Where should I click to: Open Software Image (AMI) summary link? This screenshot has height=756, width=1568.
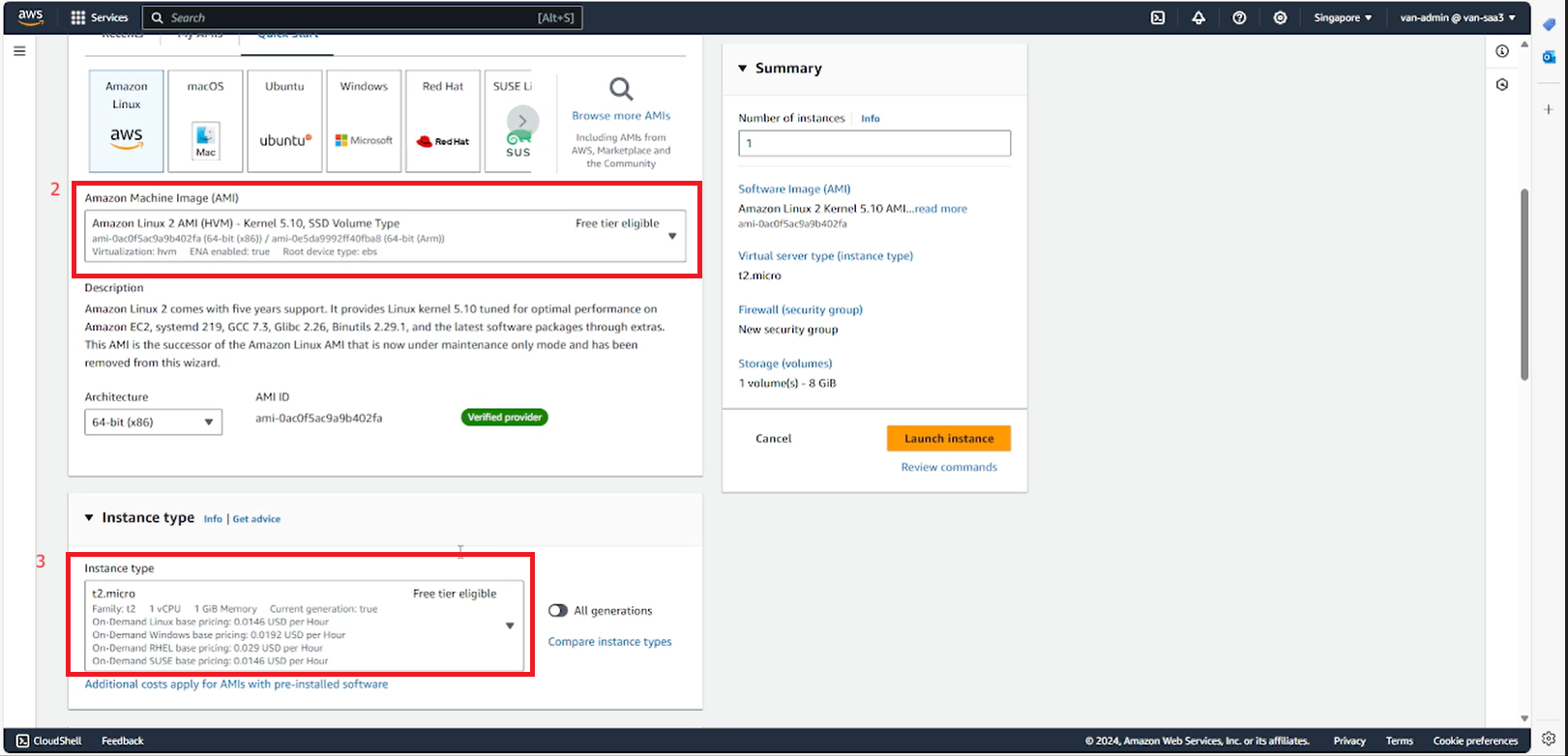click(x=794, y=189)
